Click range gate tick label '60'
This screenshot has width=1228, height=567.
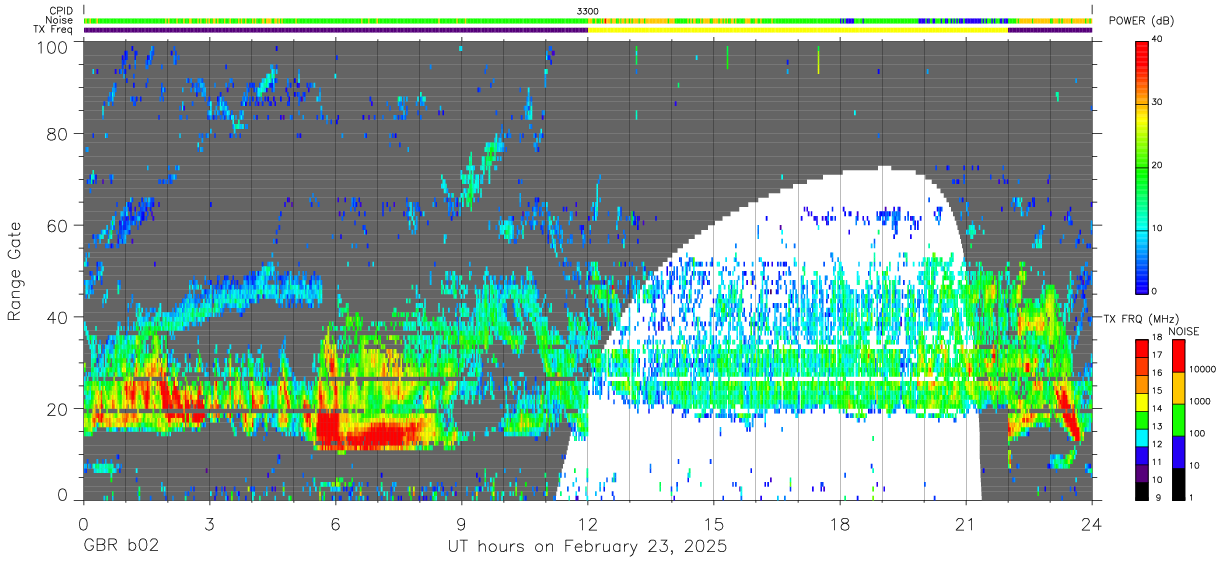[58, 225]
